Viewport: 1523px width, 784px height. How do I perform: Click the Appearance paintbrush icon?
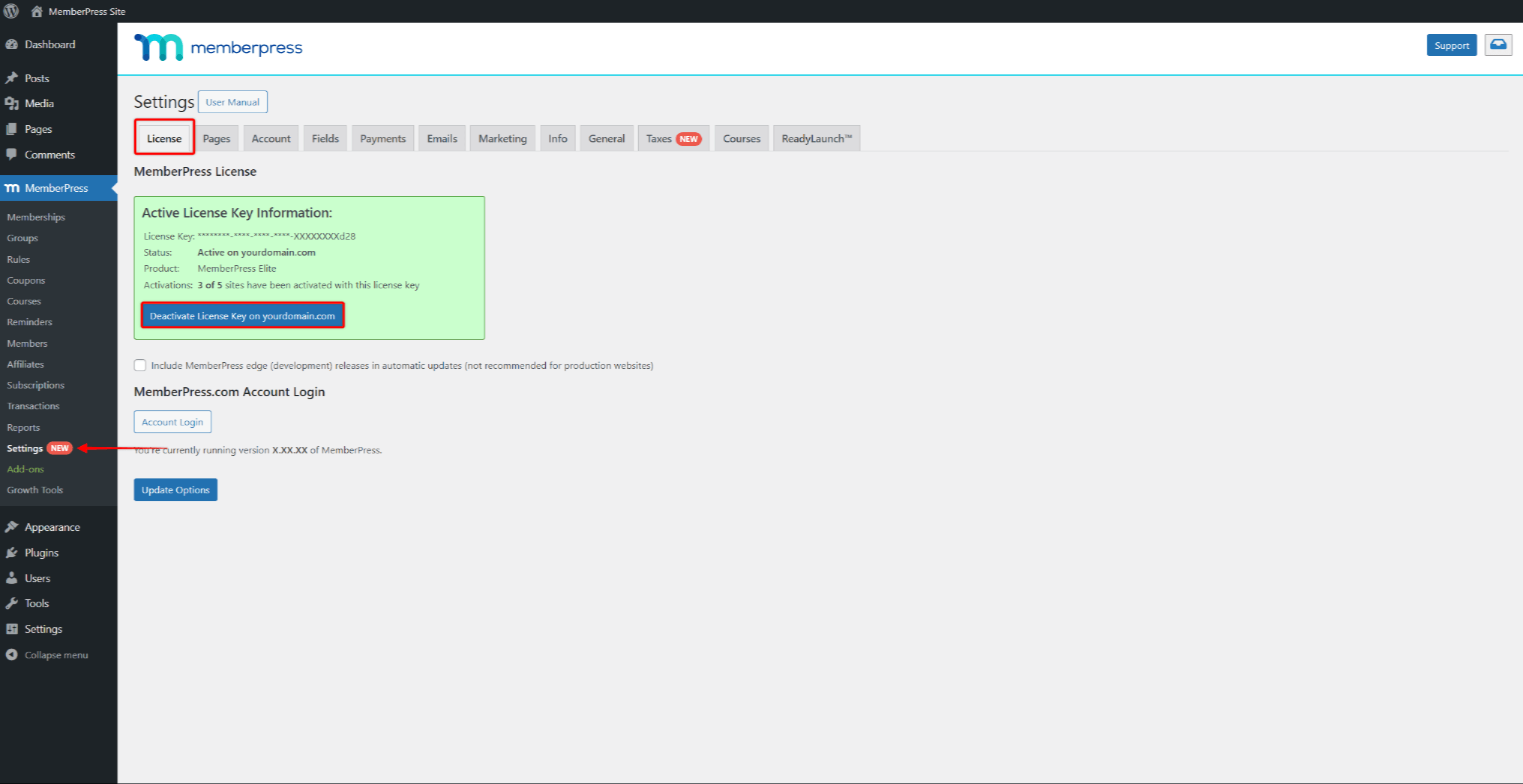point(11,527)
